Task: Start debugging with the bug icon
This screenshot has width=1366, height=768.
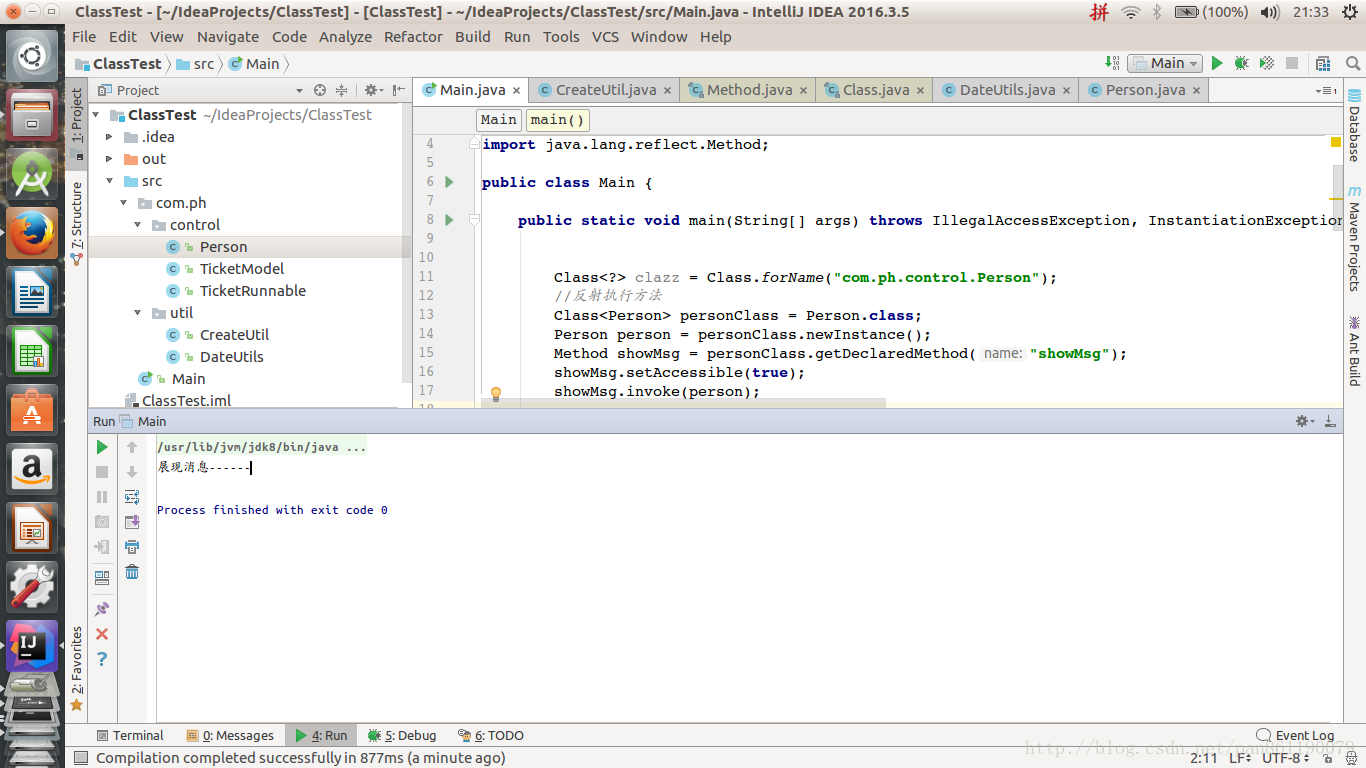Action: coord(1241,63)
